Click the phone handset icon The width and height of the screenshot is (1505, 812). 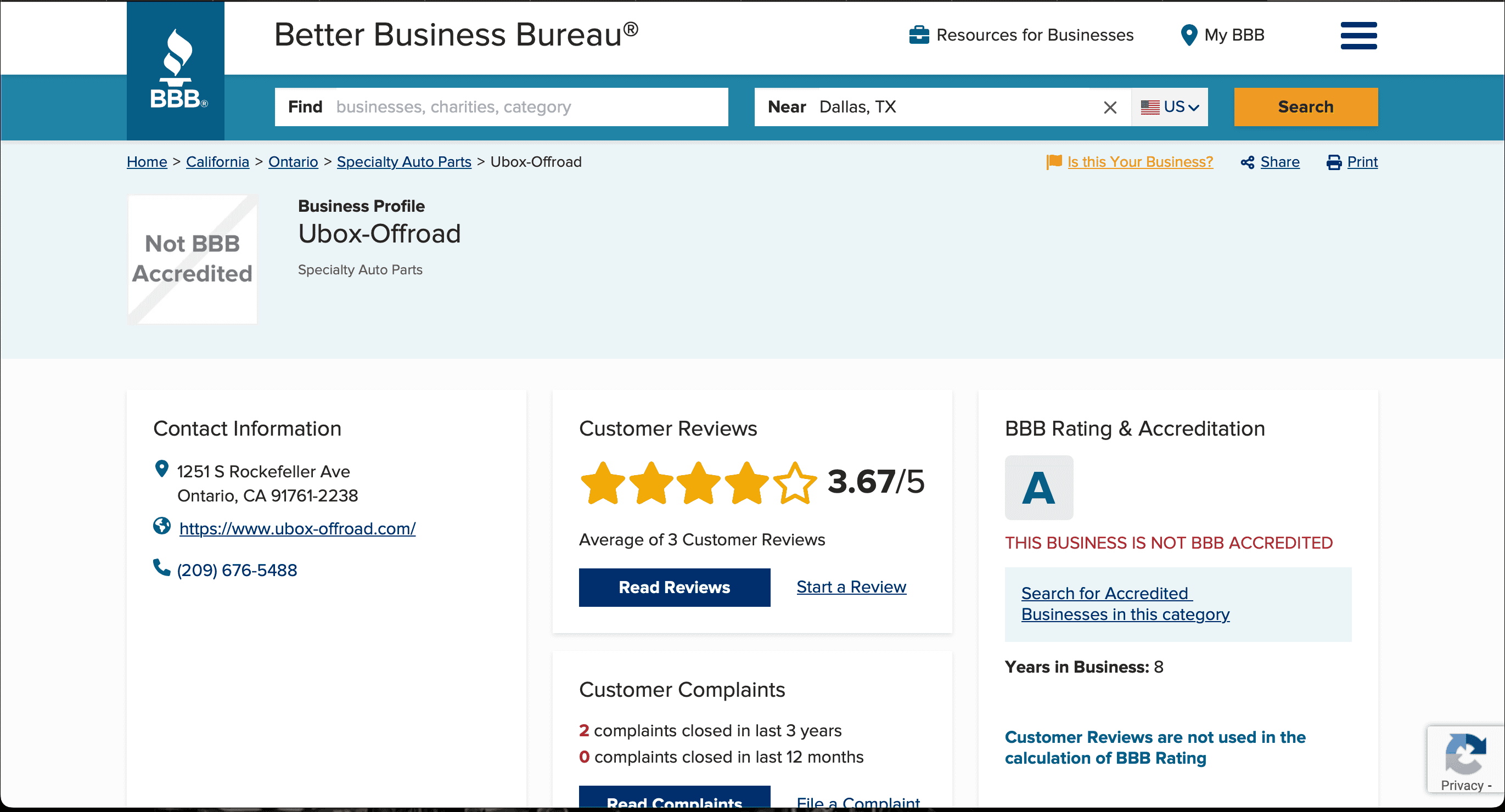pos(161,567)
